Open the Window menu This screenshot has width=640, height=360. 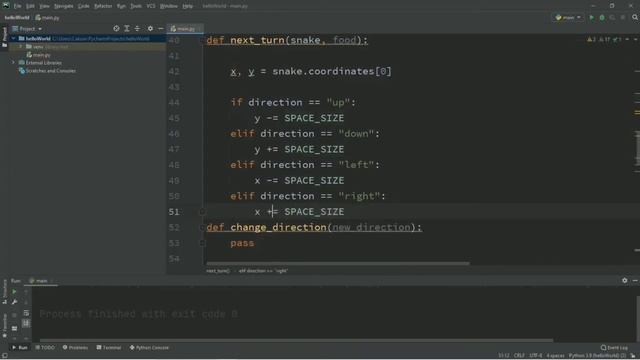(169, 6)
